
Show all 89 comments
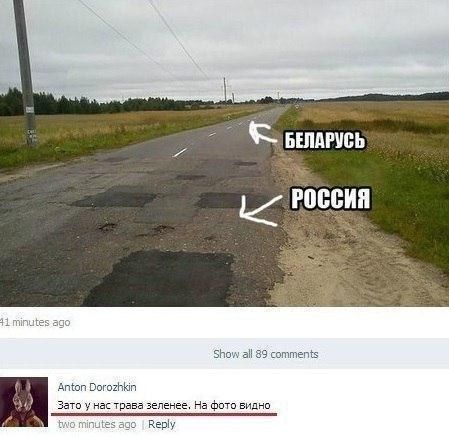coord(266,354)
